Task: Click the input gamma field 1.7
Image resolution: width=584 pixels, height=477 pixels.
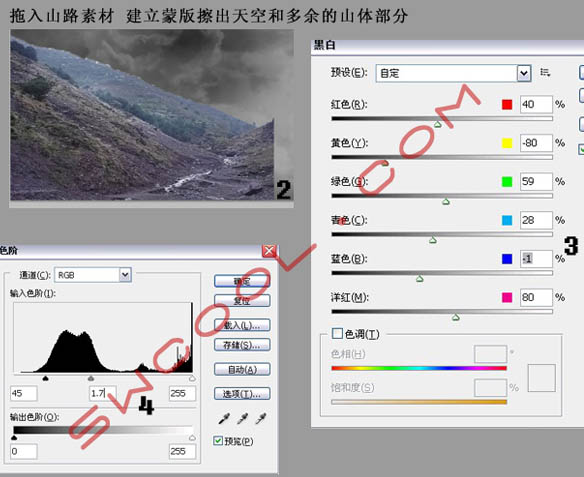Action: [103, 393]
